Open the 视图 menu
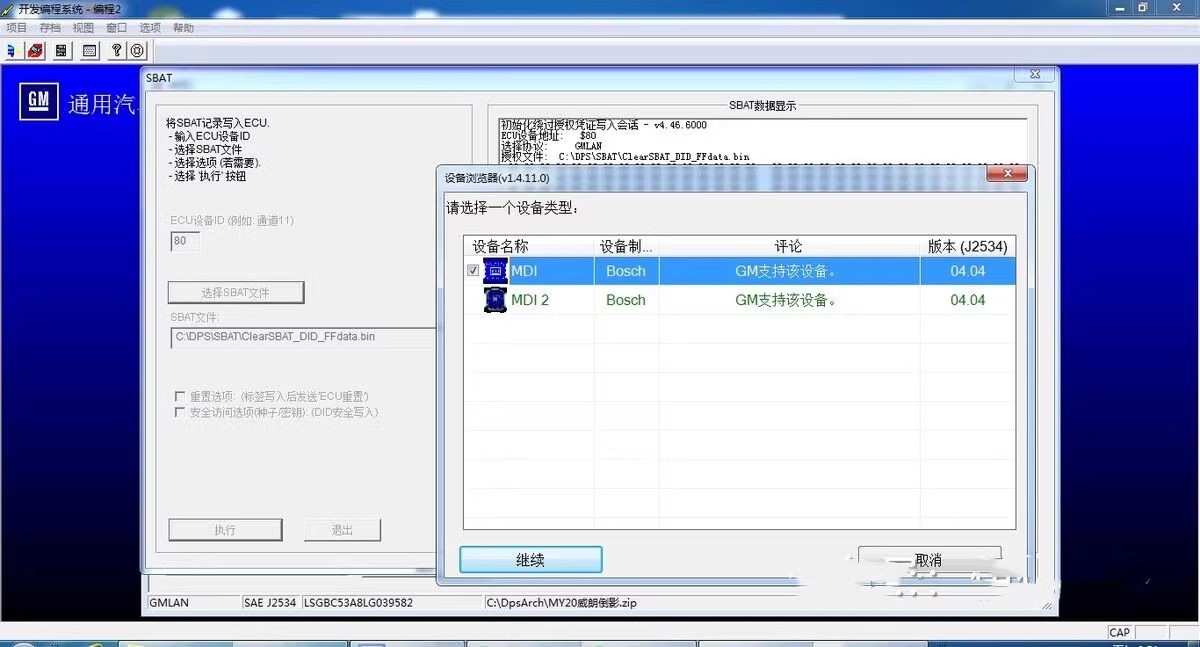The image size is (1200, 647). click(83, 28)
